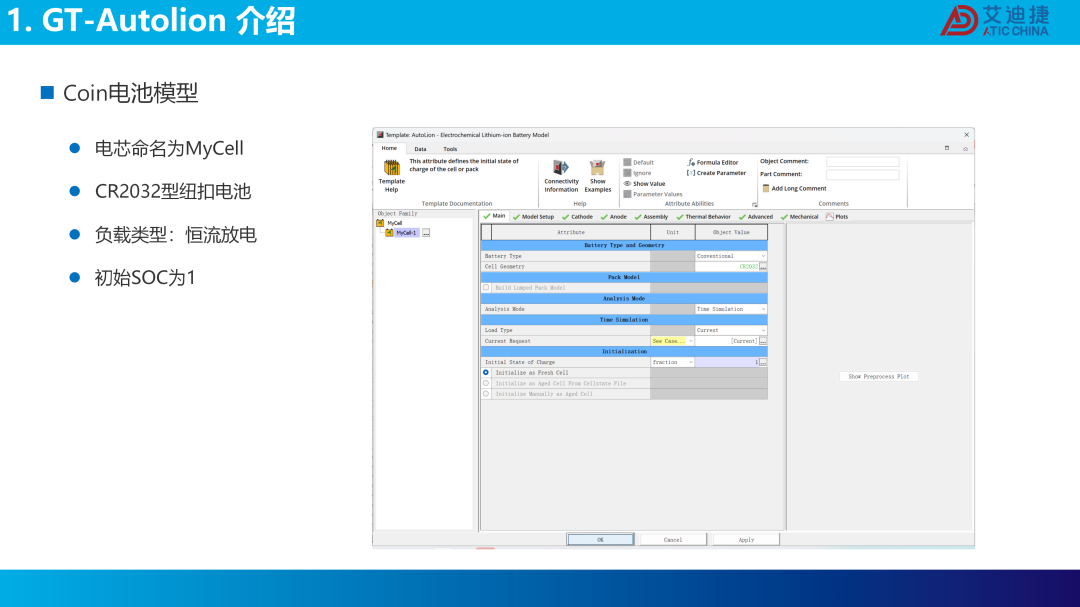
Task: Select Initialize as Fresh Cell radio
Action: coord(486,373)
